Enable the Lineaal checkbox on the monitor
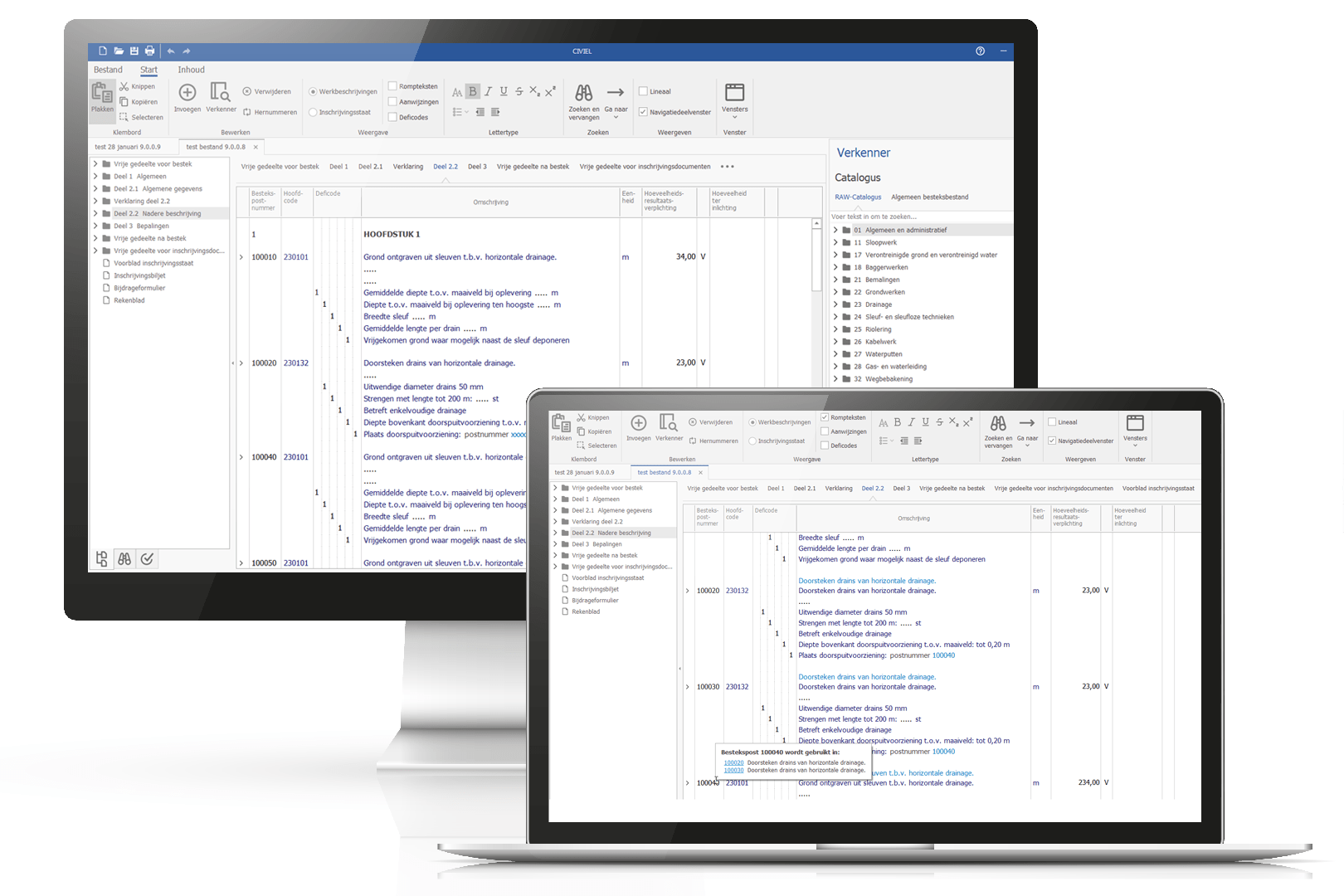The width and height of the screenshot is (1344, 896). (x=643, y=91)
